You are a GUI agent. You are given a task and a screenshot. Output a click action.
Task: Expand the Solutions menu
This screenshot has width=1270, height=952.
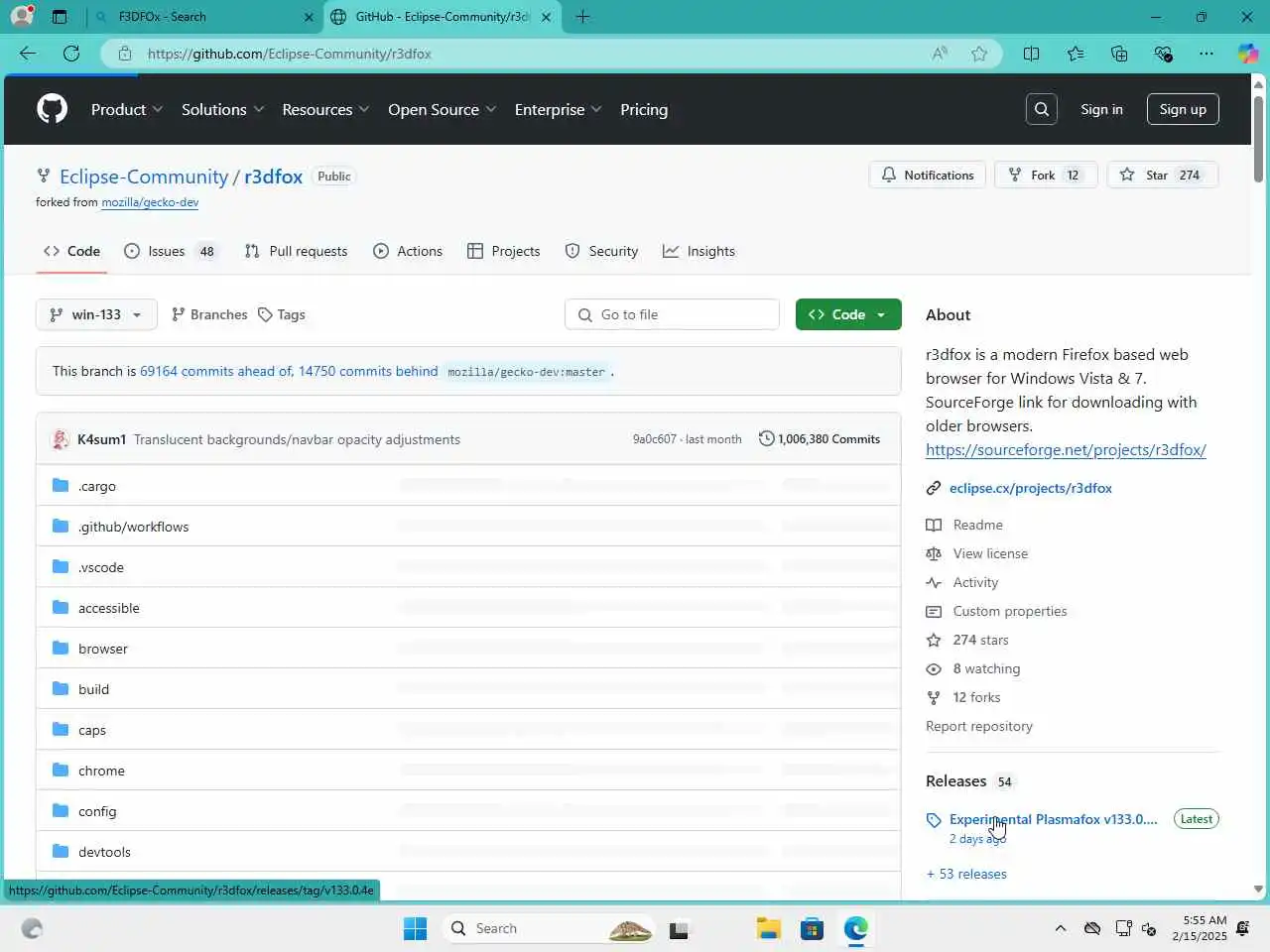223,109
